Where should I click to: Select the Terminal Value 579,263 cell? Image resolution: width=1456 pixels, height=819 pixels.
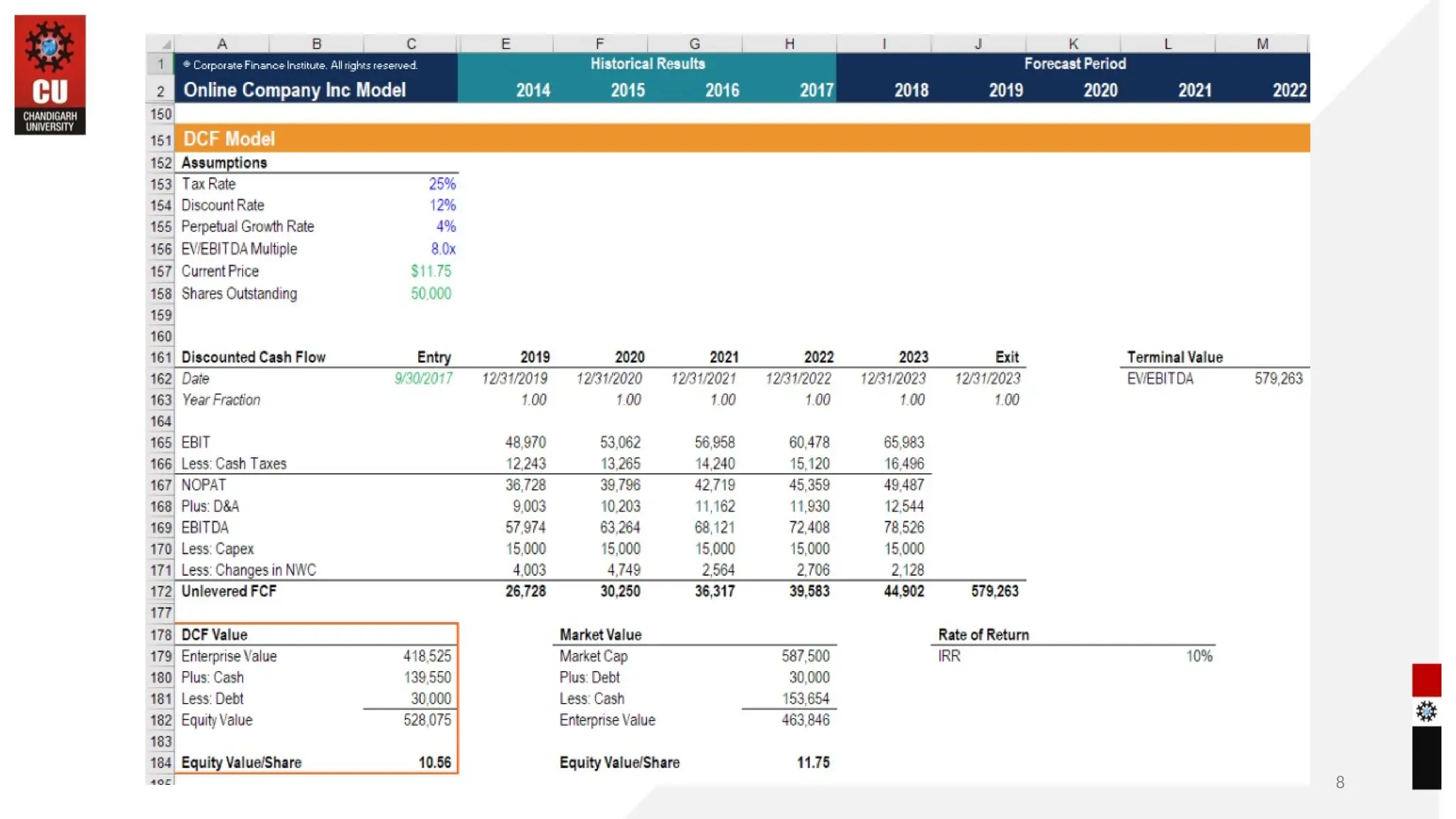click(1278, 379)
